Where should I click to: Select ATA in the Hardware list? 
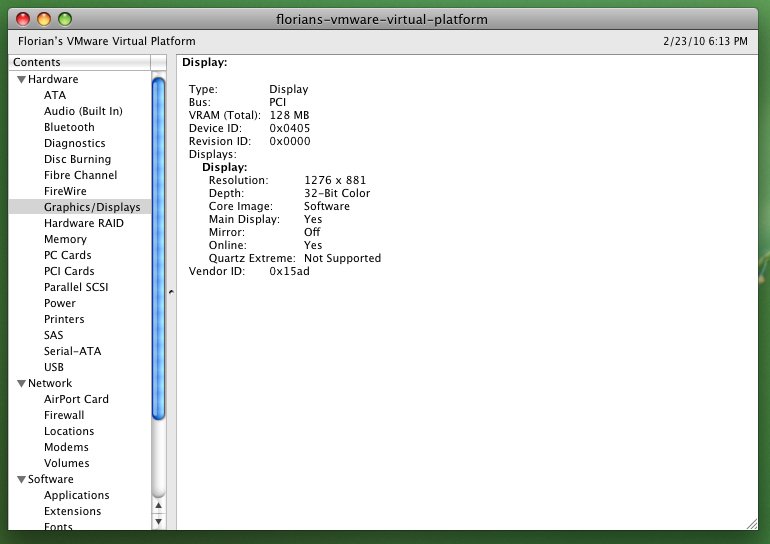coord(55,96)
